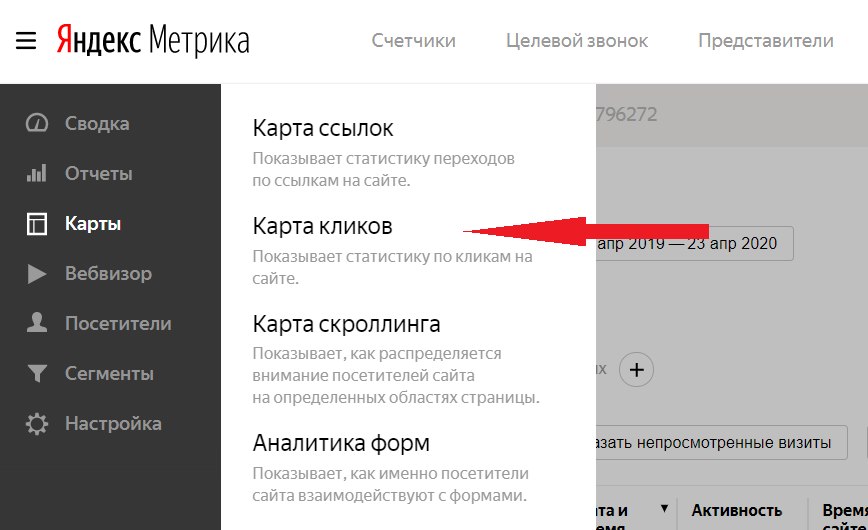Viewport: 868px width, 530px height.
Task: Open Аналитика форм
Action: [341, 444]
